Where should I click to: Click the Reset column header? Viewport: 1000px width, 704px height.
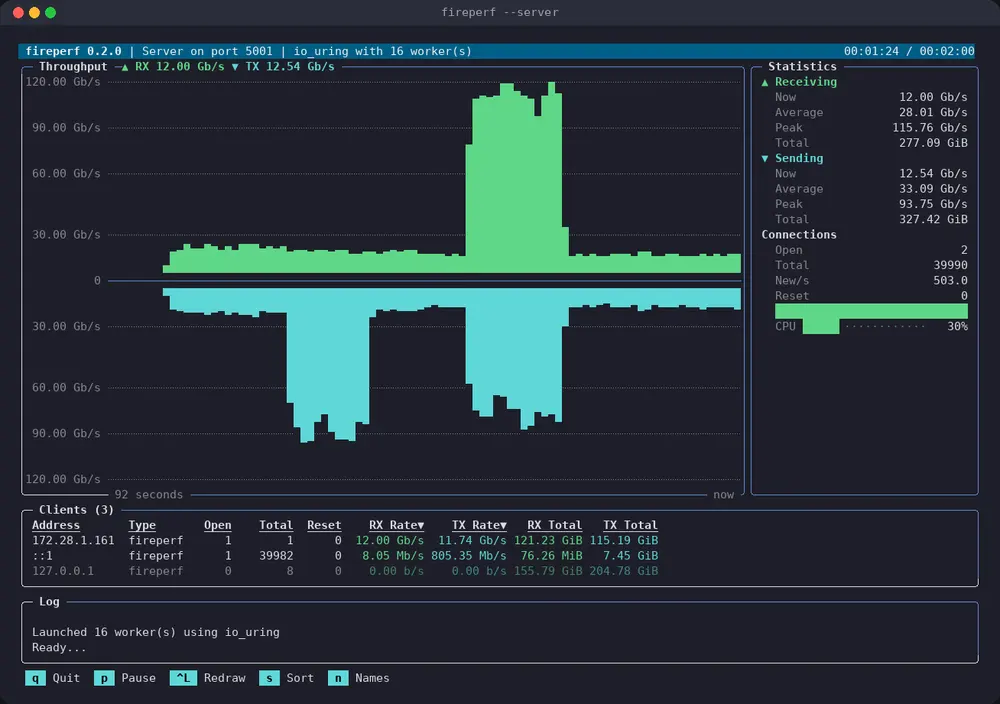[x=324, y=525]
